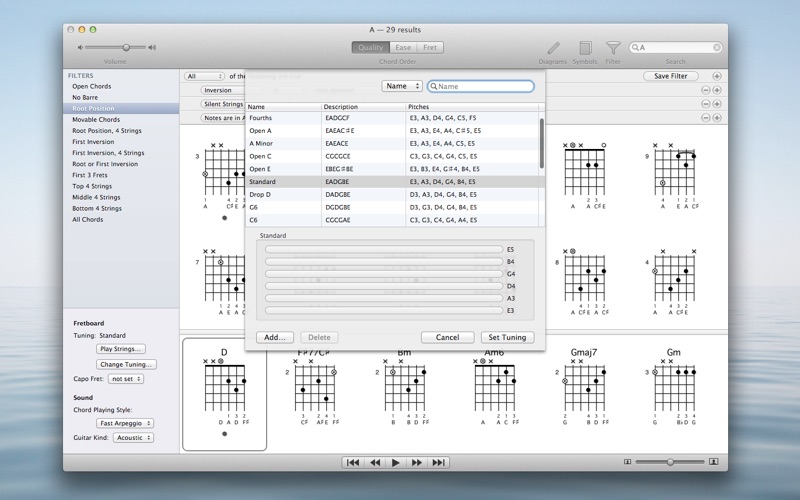Select the Gmaj7 chord diagram
Viewport: 800px width, 500px height.
coord(584,389)
